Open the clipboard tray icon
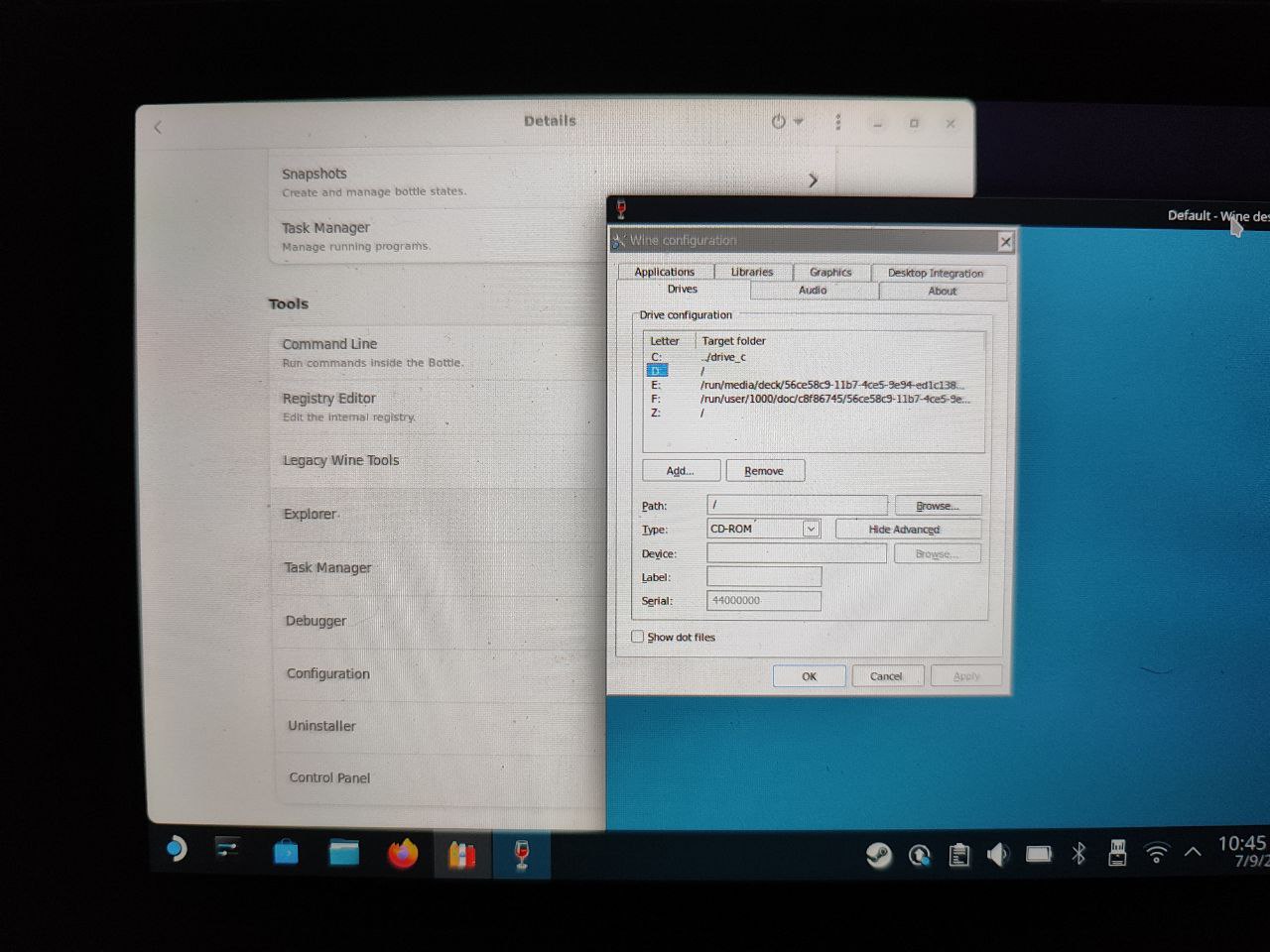 click(959, 855)
